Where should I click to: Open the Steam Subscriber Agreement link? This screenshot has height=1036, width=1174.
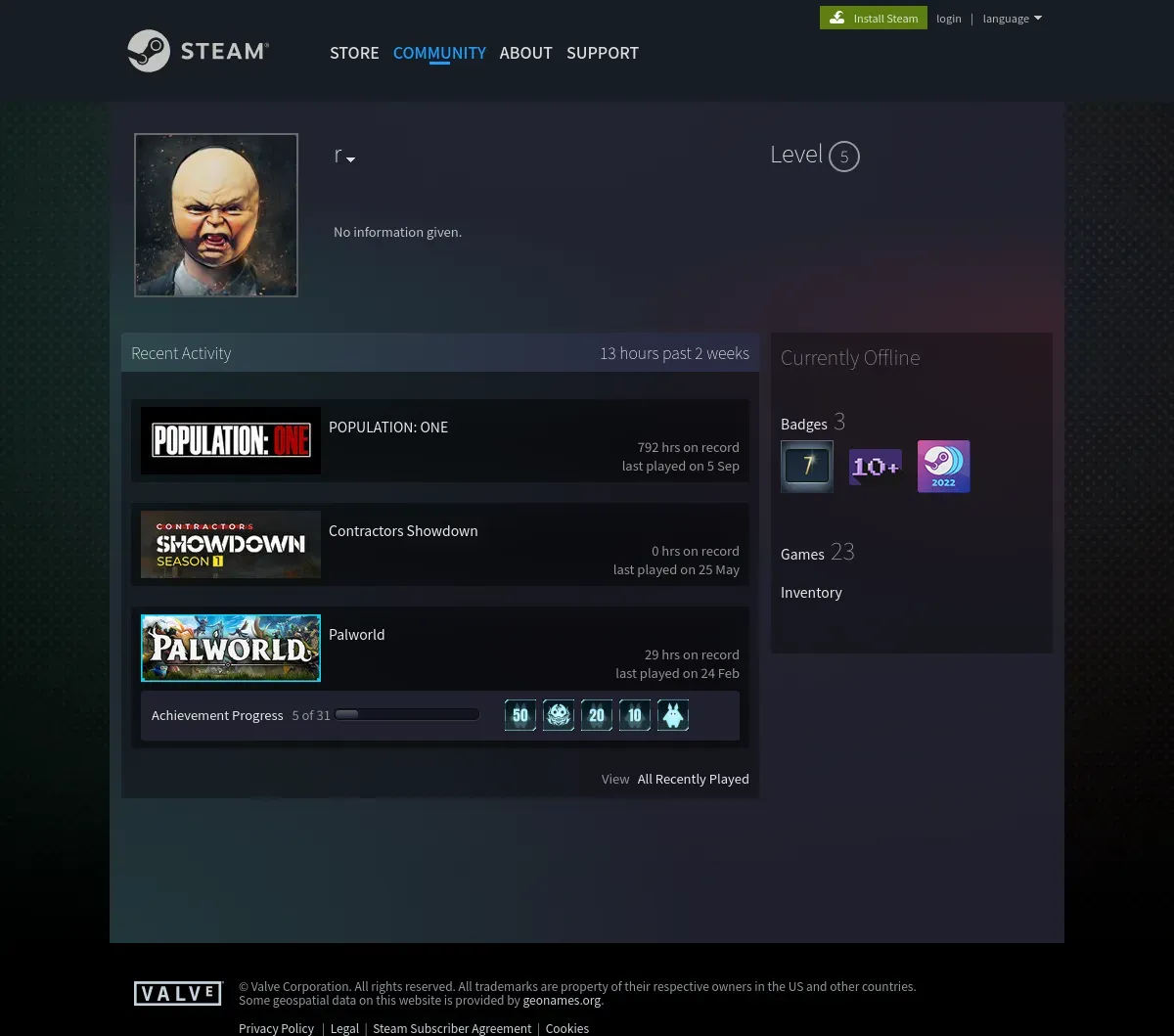(x=452, y=1028)
